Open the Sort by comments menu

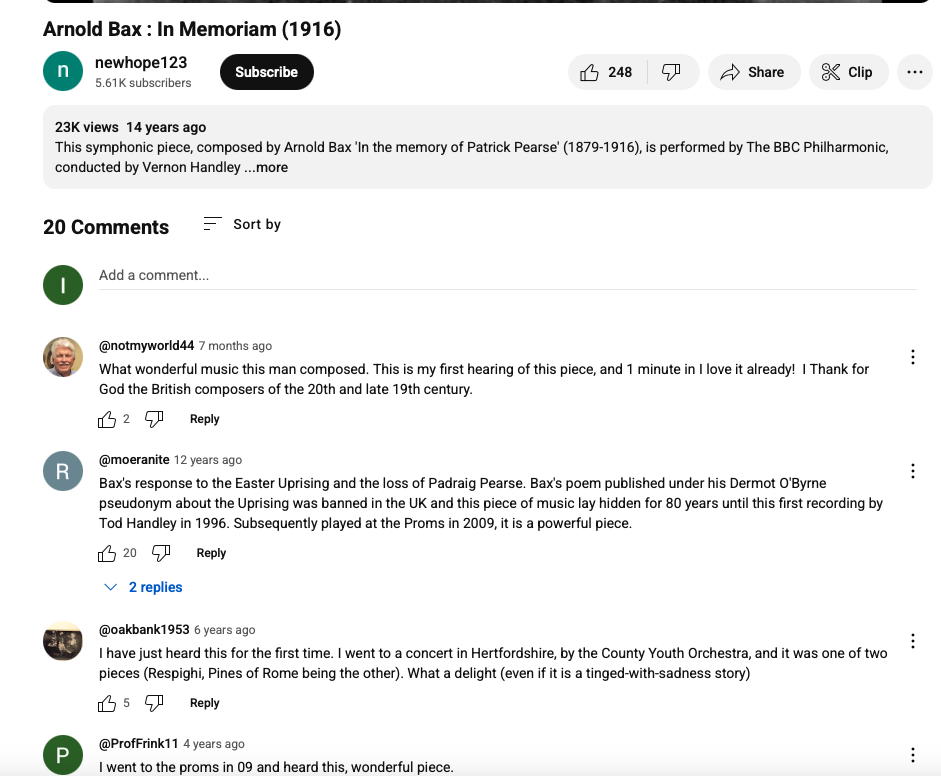pos(242,224)
